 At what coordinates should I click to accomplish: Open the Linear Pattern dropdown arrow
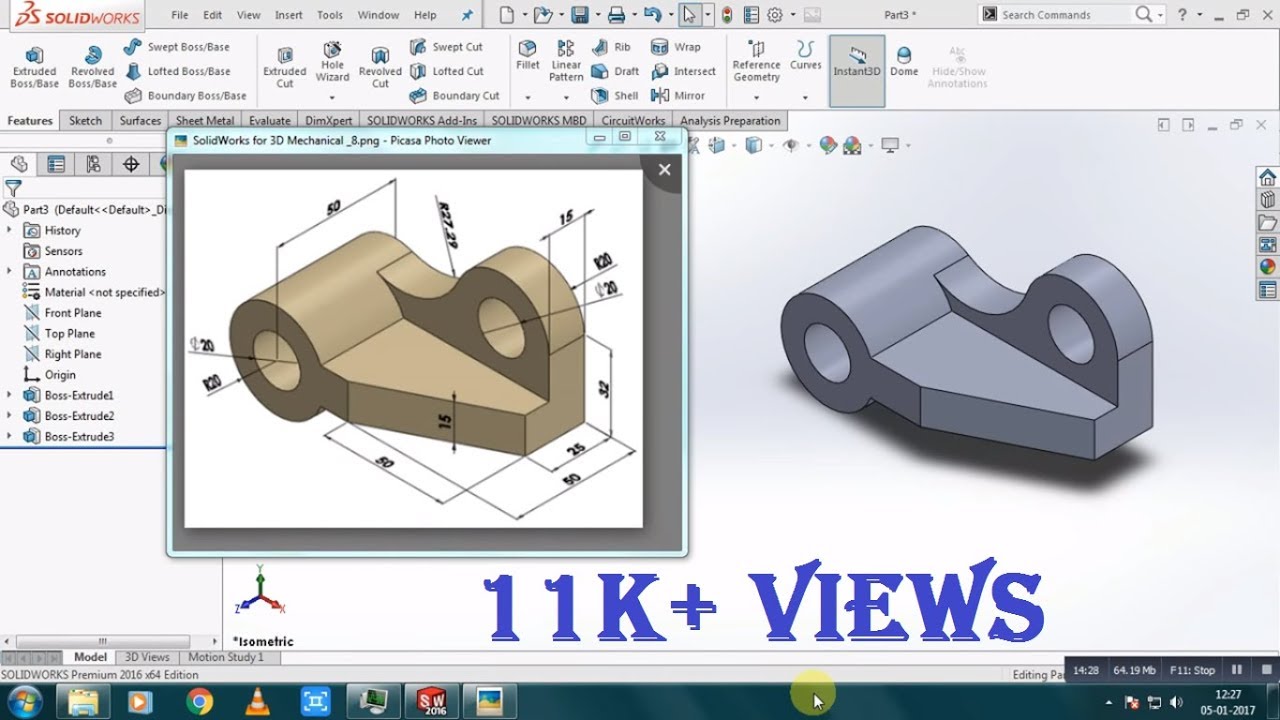click(566, 97)
